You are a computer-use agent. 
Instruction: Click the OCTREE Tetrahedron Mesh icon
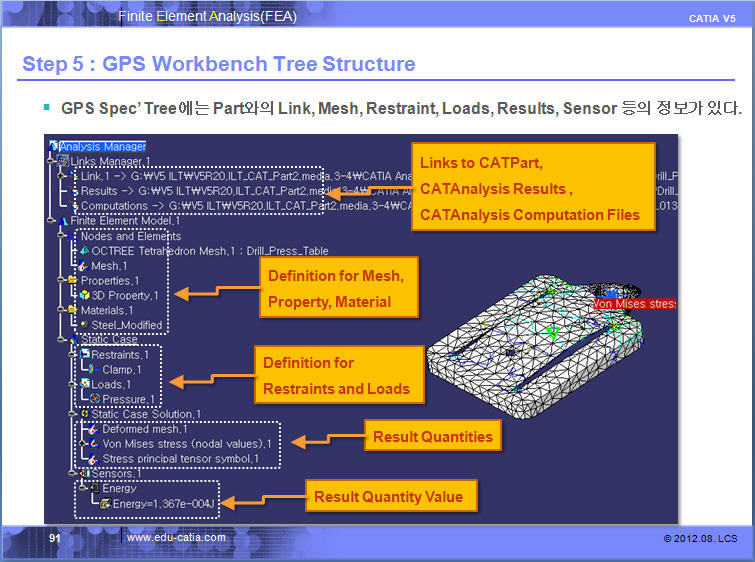[x=84, y=251]
